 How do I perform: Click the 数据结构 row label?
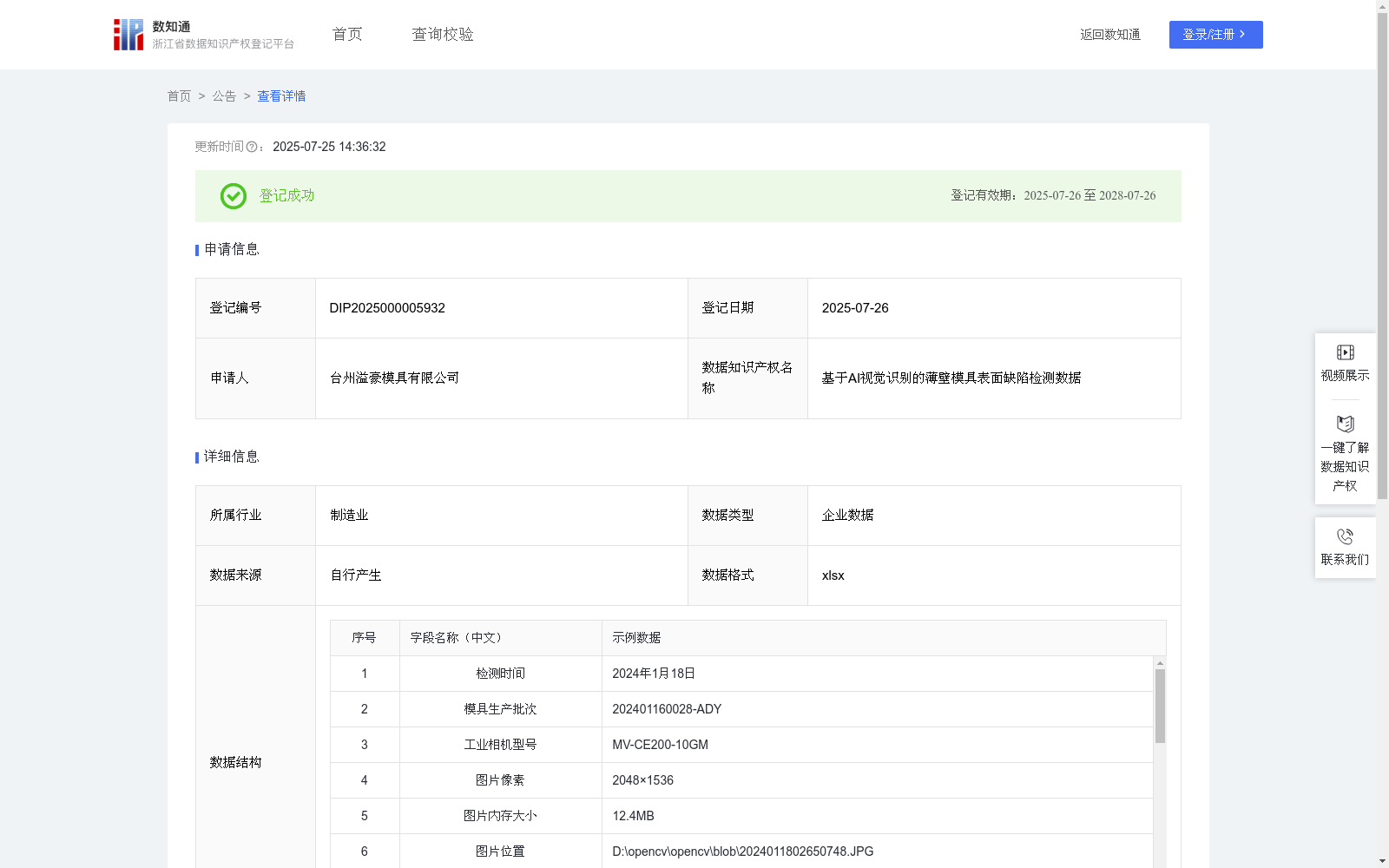(235, 763)
